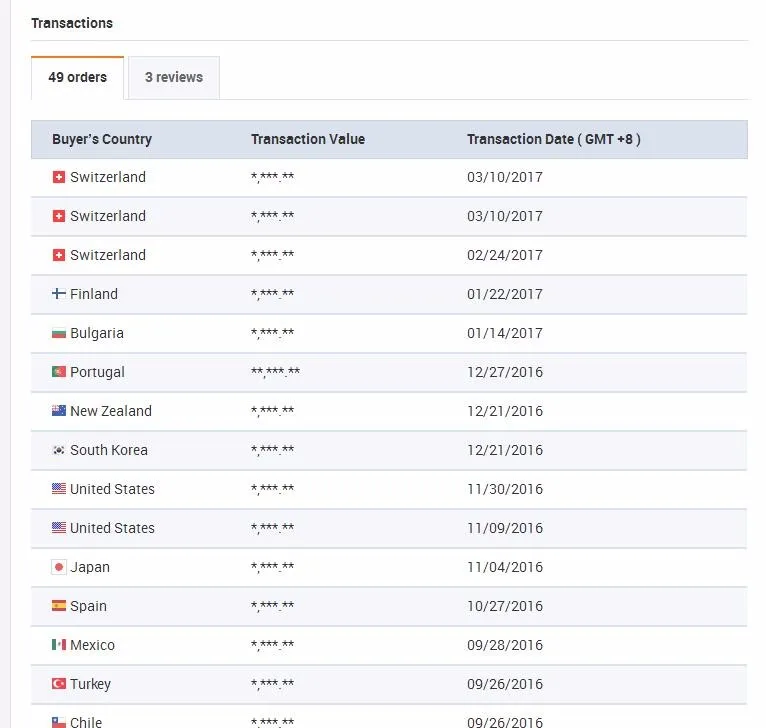Select the 01/22/2017 Finland transaction date
Viewport: 766px width, 728px height.
505,294
